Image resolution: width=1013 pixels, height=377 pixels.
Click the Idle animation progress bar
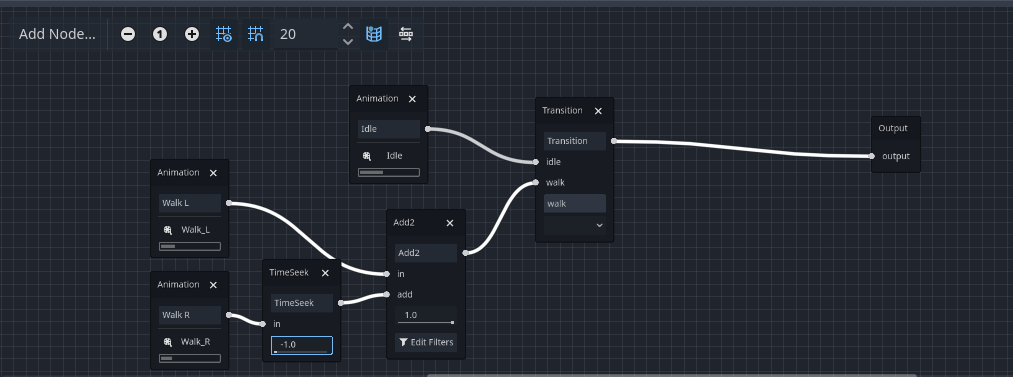389,172
